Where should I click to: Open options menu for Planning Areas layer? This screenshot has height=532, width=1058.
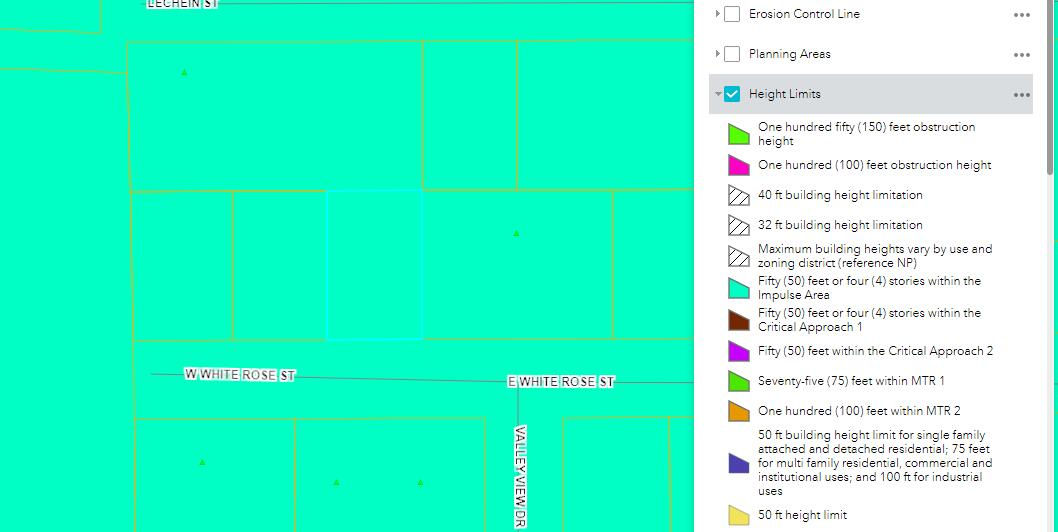pyautogui.click(x=1021, y=55)
